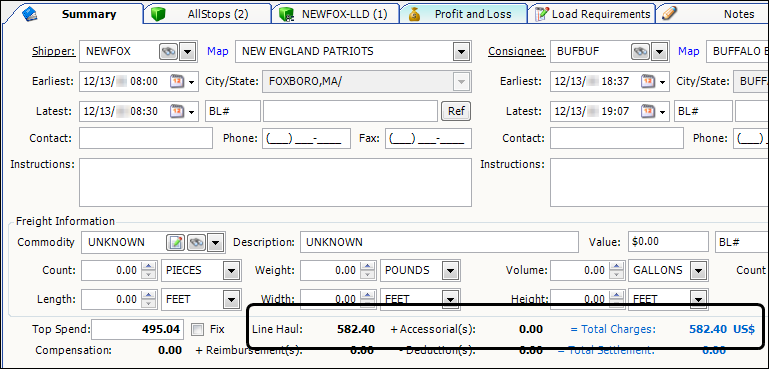This screenshot has width=769, height=369.
Task: Open the Load Requirements tab
Action: pos(592,14)
